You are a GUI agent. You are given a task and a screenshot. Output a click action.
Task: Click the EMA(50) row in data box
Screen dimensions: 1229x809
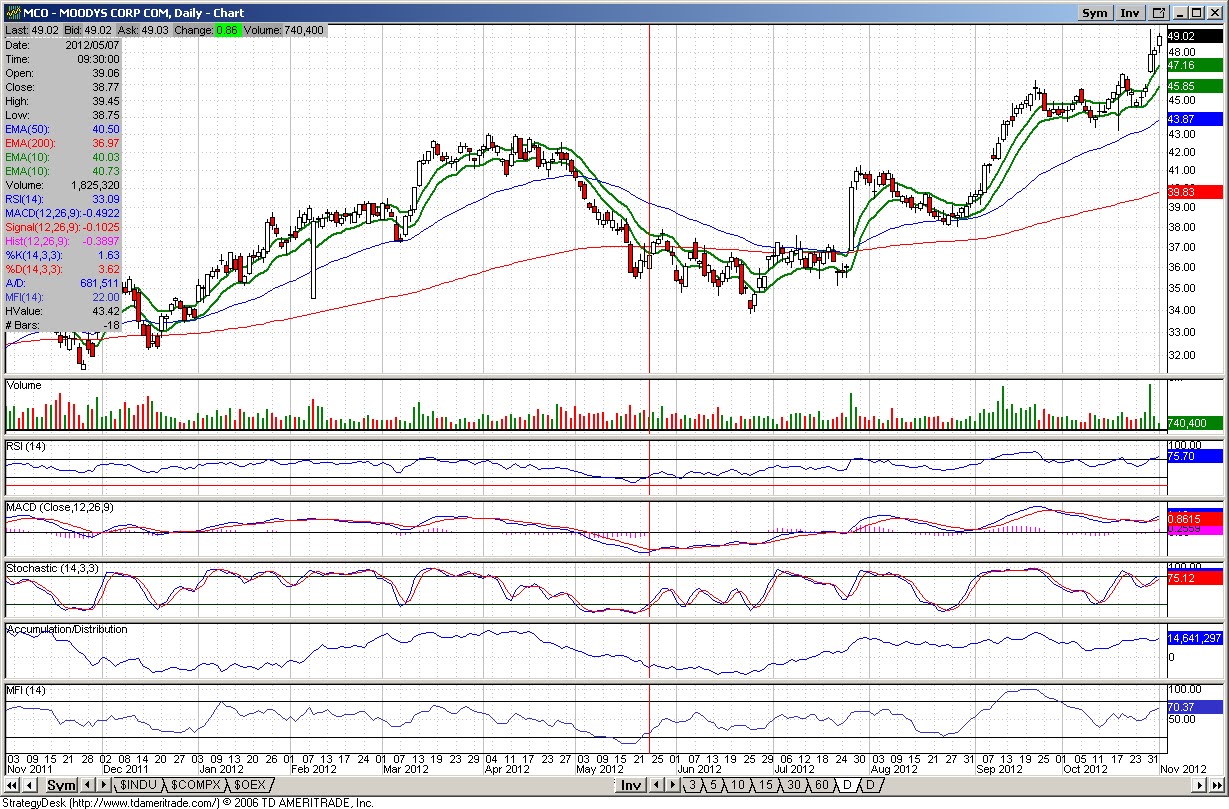pos(62,129)
